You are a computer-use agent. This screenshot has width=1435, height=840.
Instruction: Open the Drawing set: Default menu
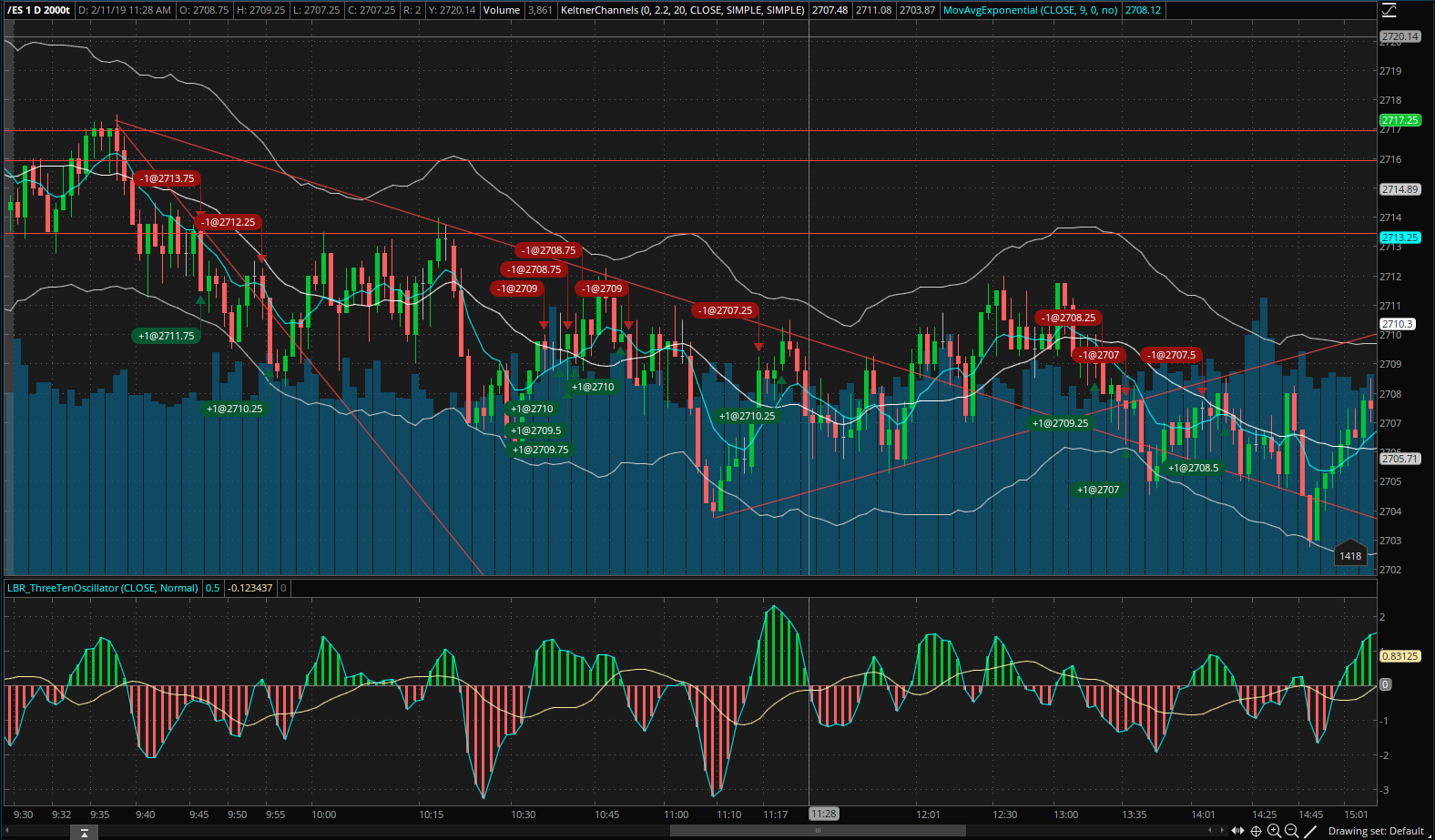tap(1376, 831)
